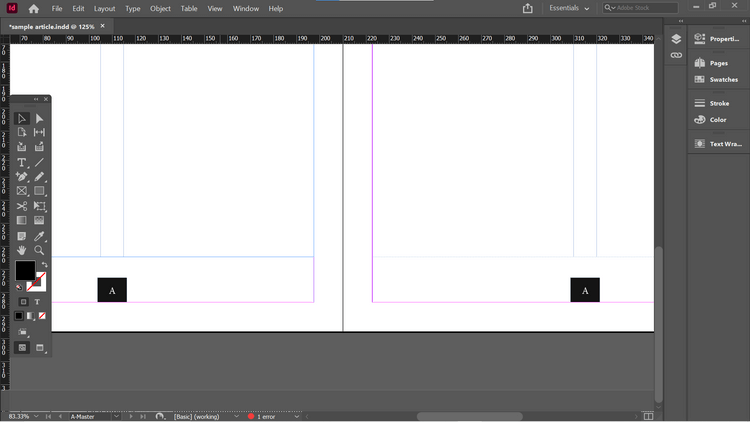Select the Type tool
The width and height of the screenshot is (750, 422).
tap(22, 163)
